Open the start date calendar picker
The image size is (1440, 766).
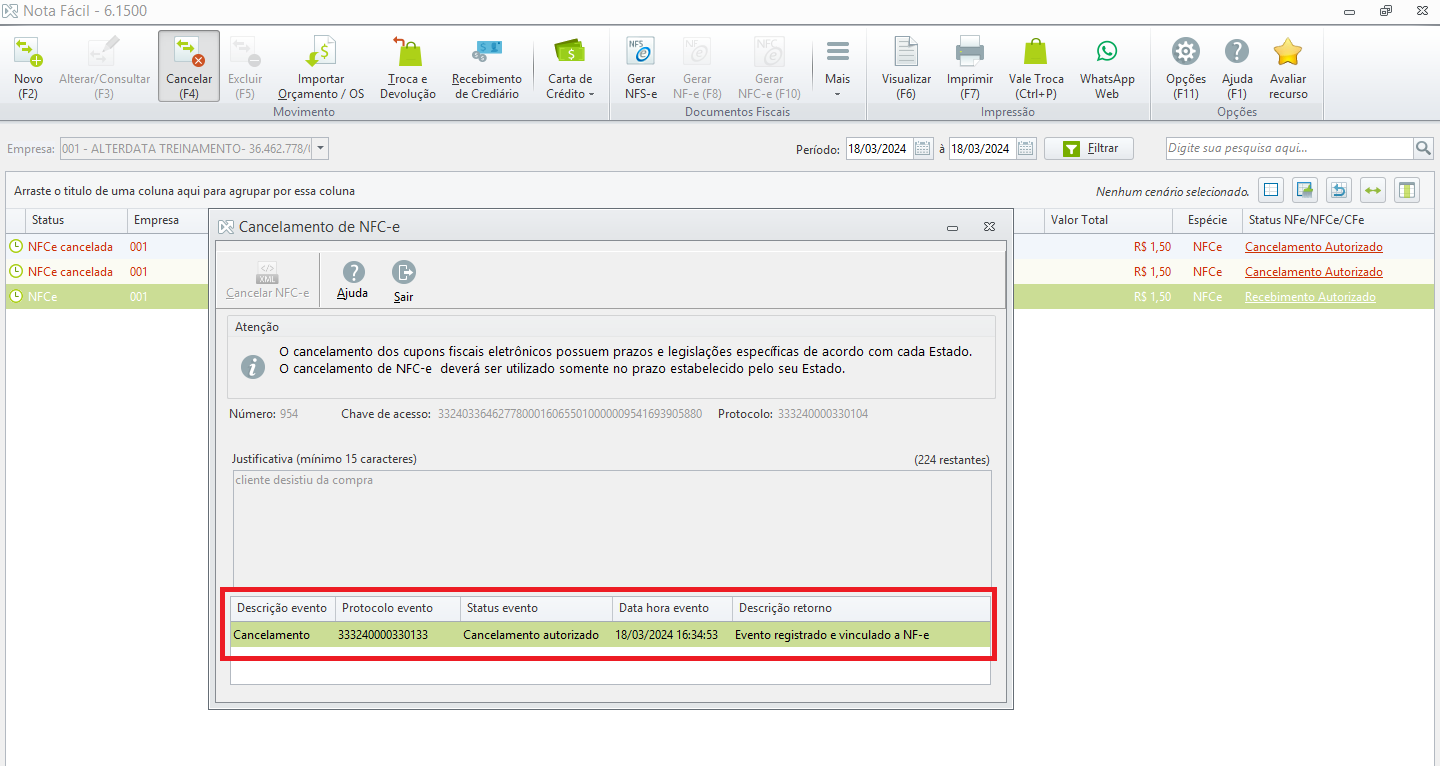click(923, 149)
